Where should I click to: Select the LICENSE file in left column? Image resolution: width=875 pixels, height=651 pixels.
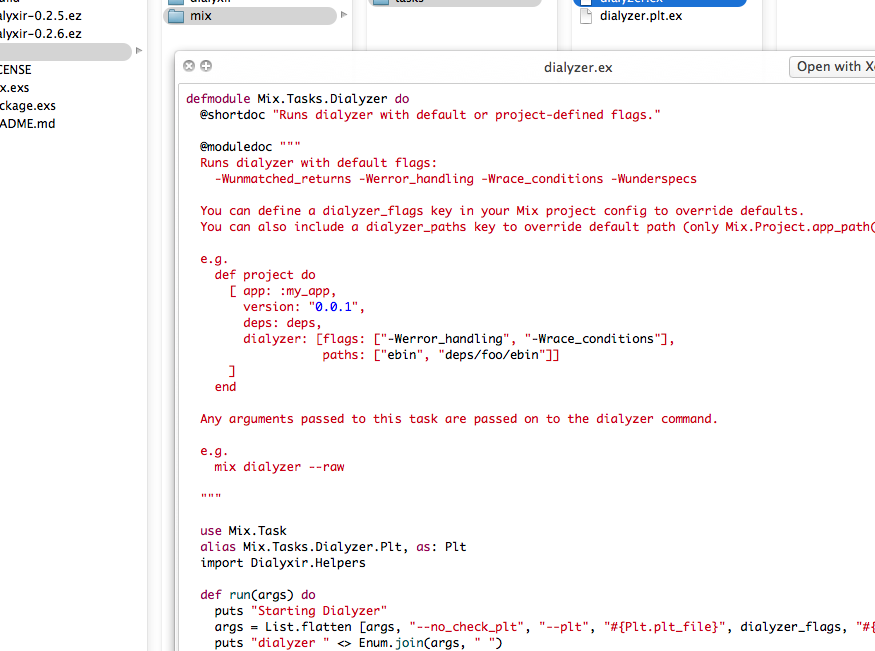[x=16, y=70]
